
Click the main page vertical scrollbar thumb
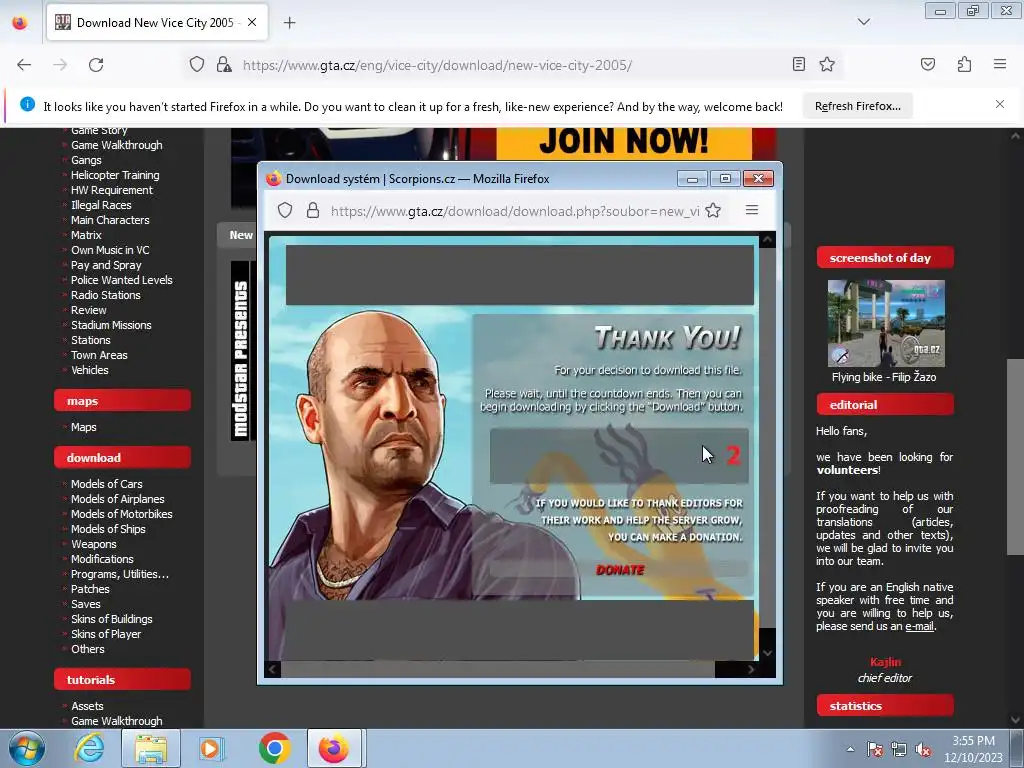click(x=1014, y=457)
